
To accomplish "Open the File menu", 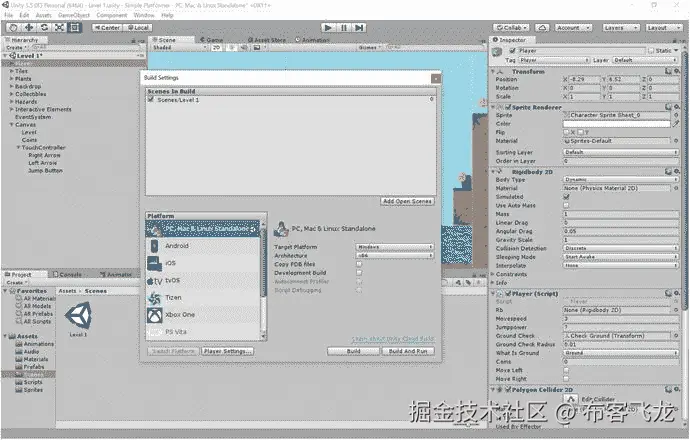I will coord(8,15).
